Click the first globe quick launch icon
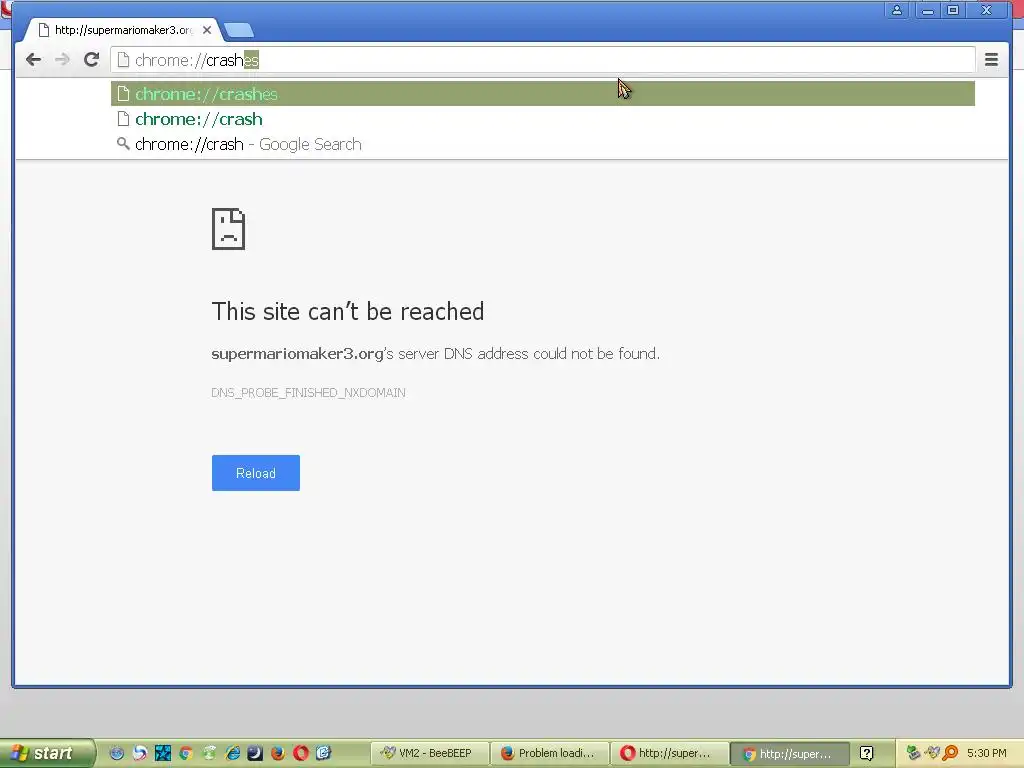1024x768 pixels. pos(116,753)
